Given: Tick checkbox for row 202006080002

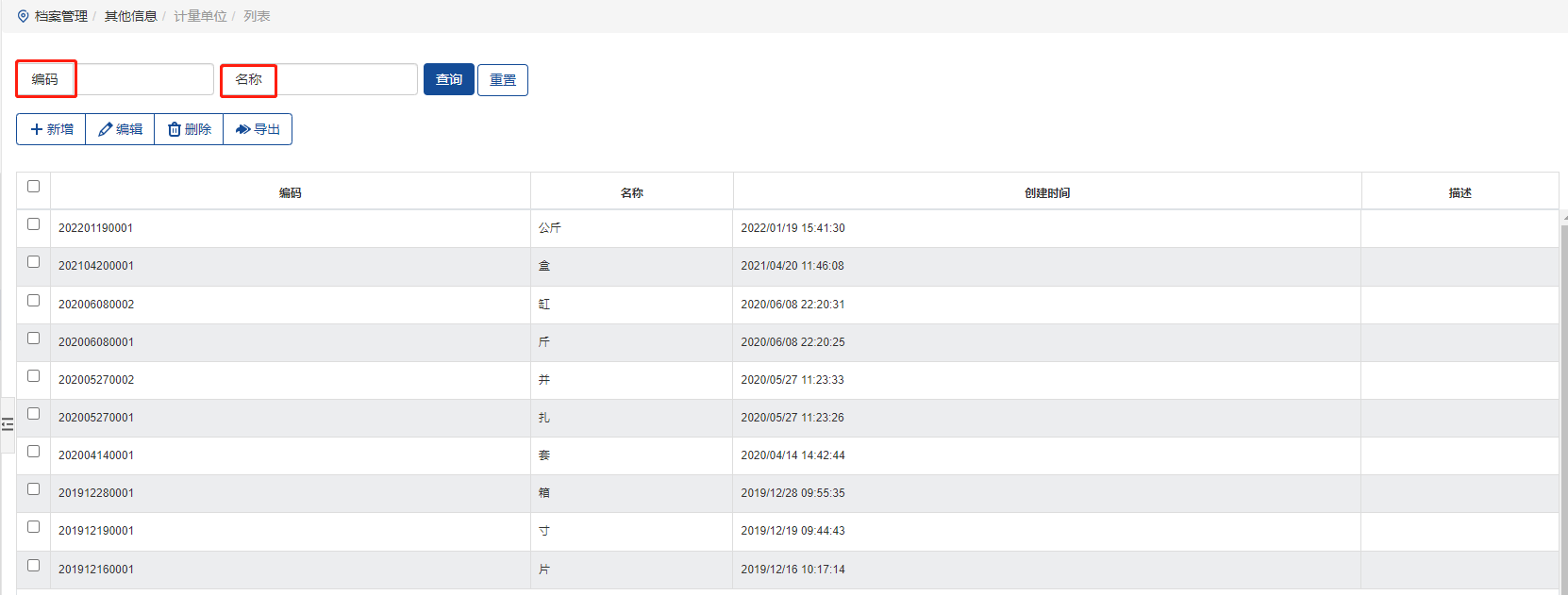Looking at the screenshot, I should 34,301.
